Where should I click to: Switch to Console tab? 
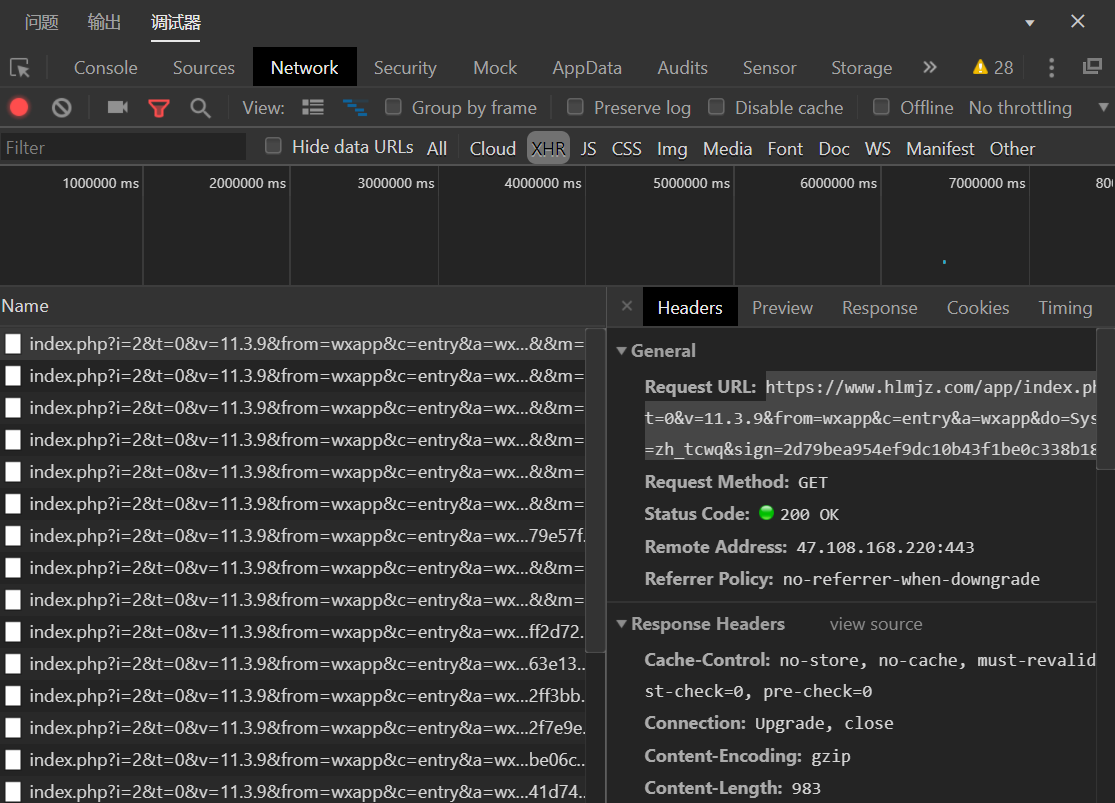105,68
